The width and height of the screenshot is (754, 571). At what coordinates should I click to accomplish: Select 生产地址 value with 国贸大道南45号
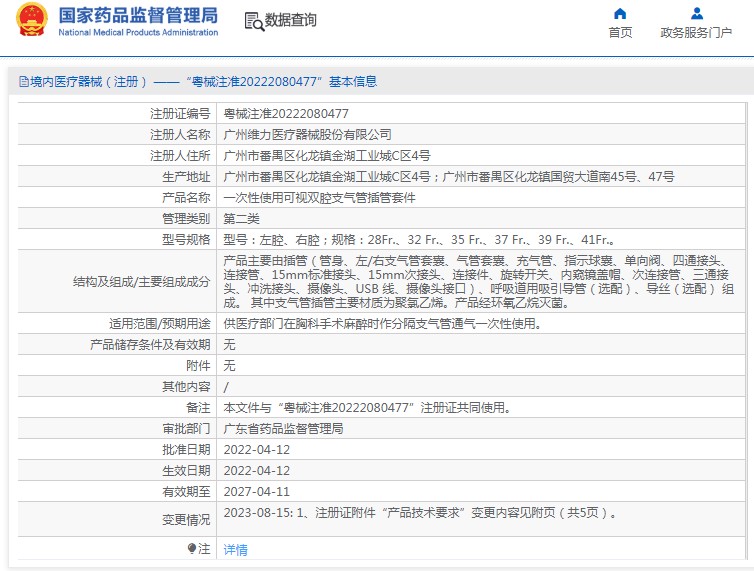(x=449, y=177)
